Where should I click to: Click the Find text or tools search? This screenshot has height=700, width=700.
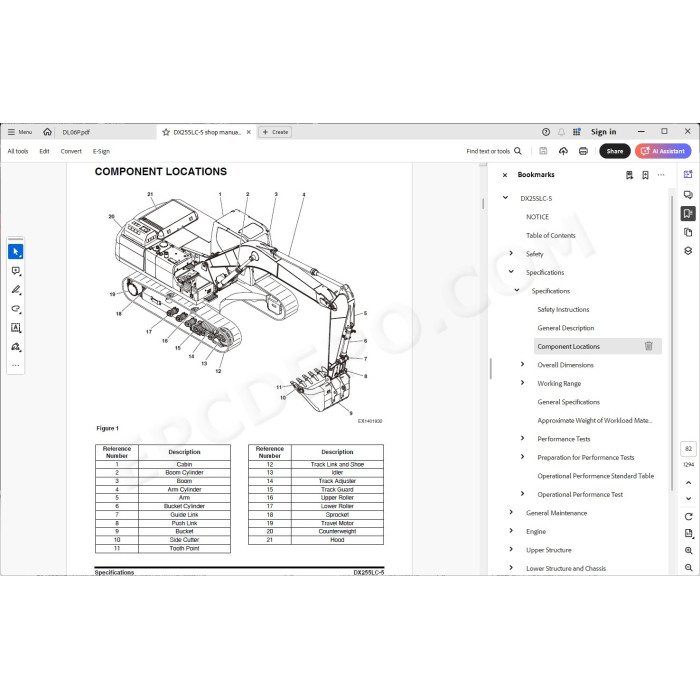coord(494,151)
